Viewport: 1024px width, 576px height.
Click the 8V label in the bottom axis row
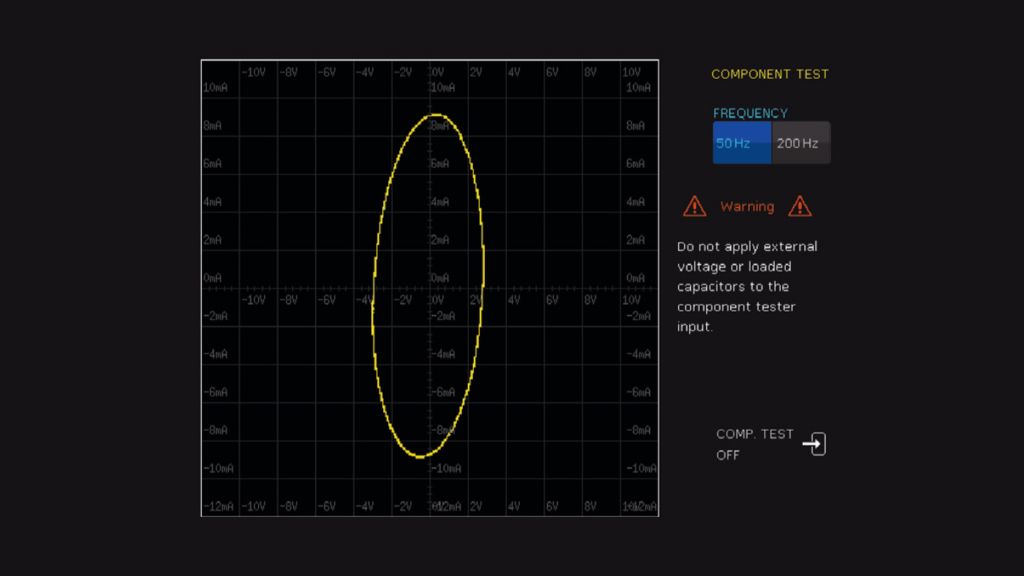click(x=590, y=507)
